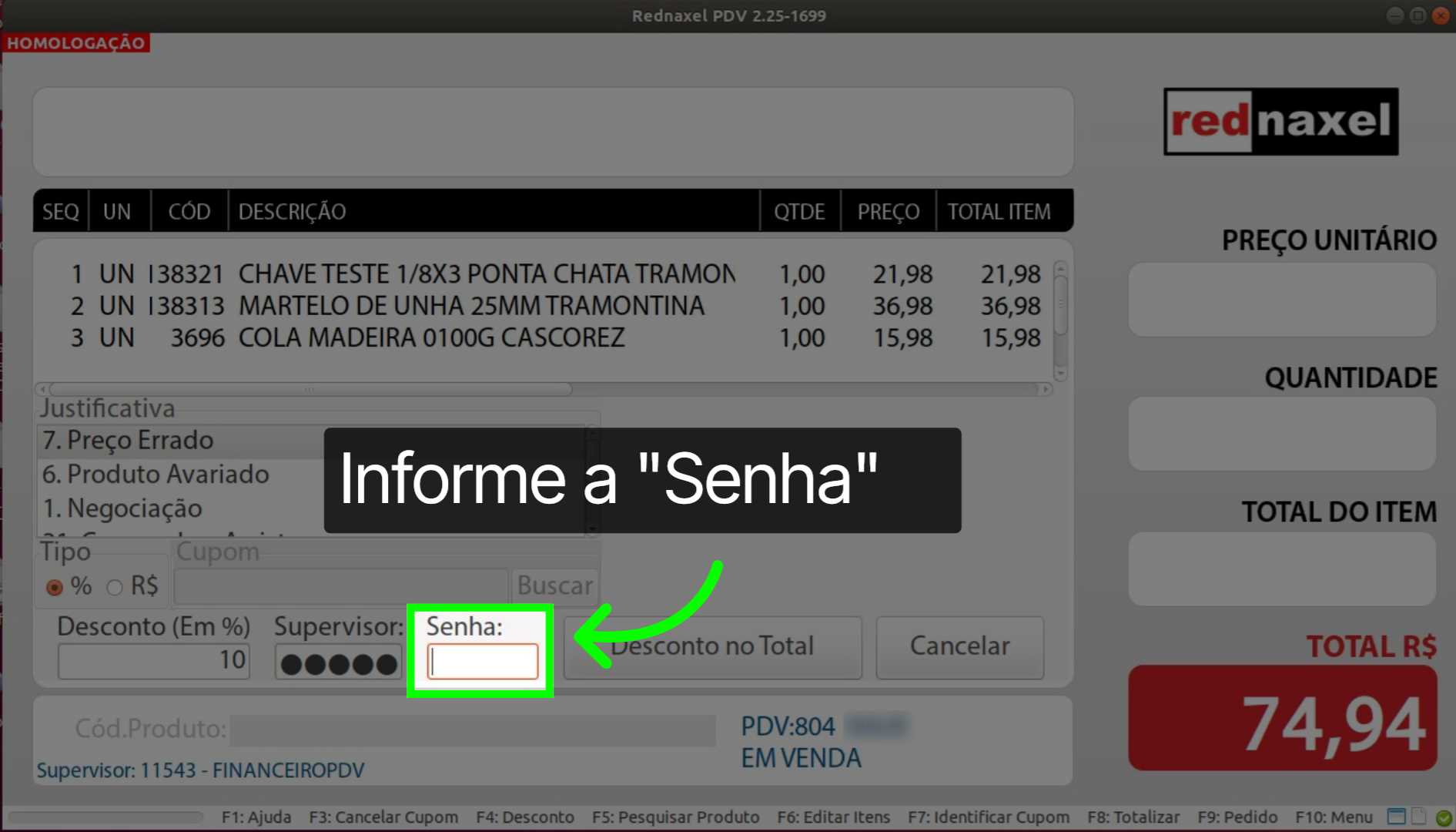Viewport: 1456px width, 832px height.
Task: Select the R$ discount type
Action: click(x=114, y=587)
